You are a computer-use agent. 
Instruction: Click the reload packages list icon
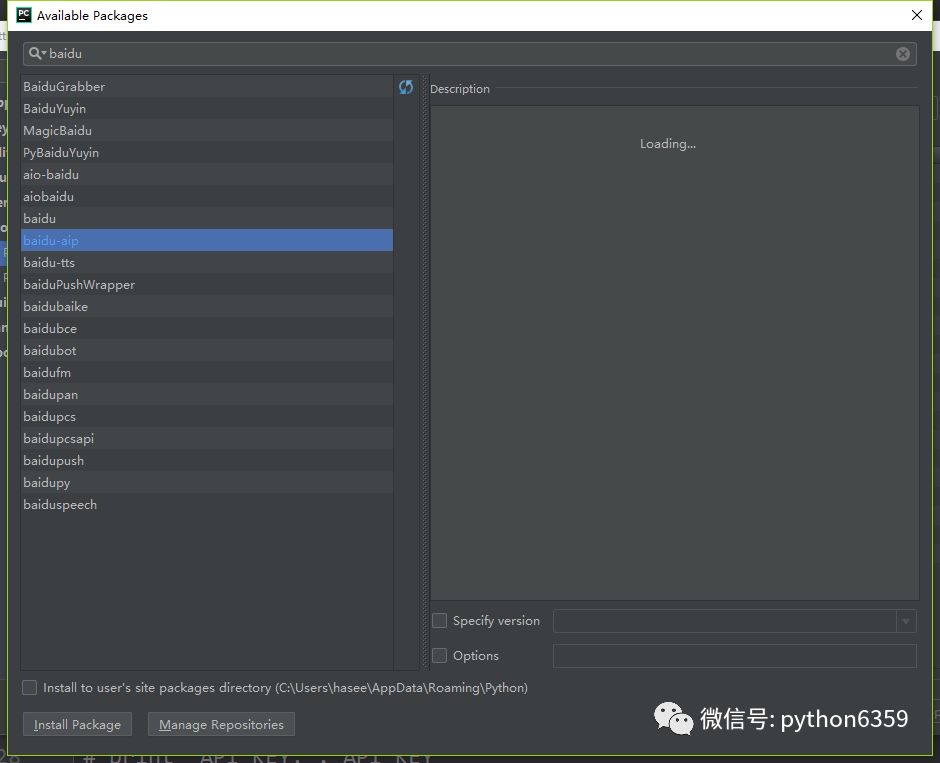(406, 88)
